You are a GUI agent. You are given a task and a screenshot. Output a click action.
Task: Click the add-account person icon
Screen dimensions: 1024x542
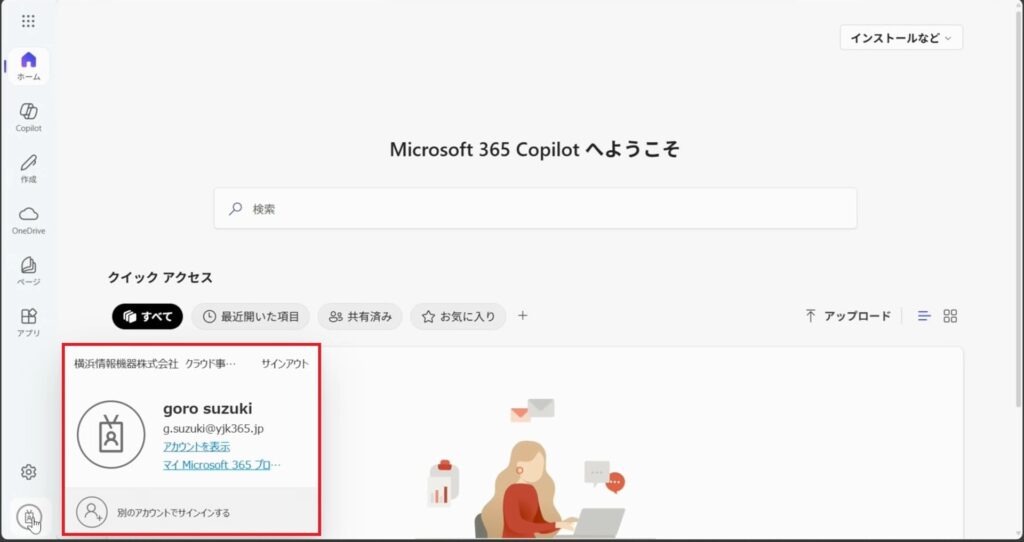pos(91,512)
